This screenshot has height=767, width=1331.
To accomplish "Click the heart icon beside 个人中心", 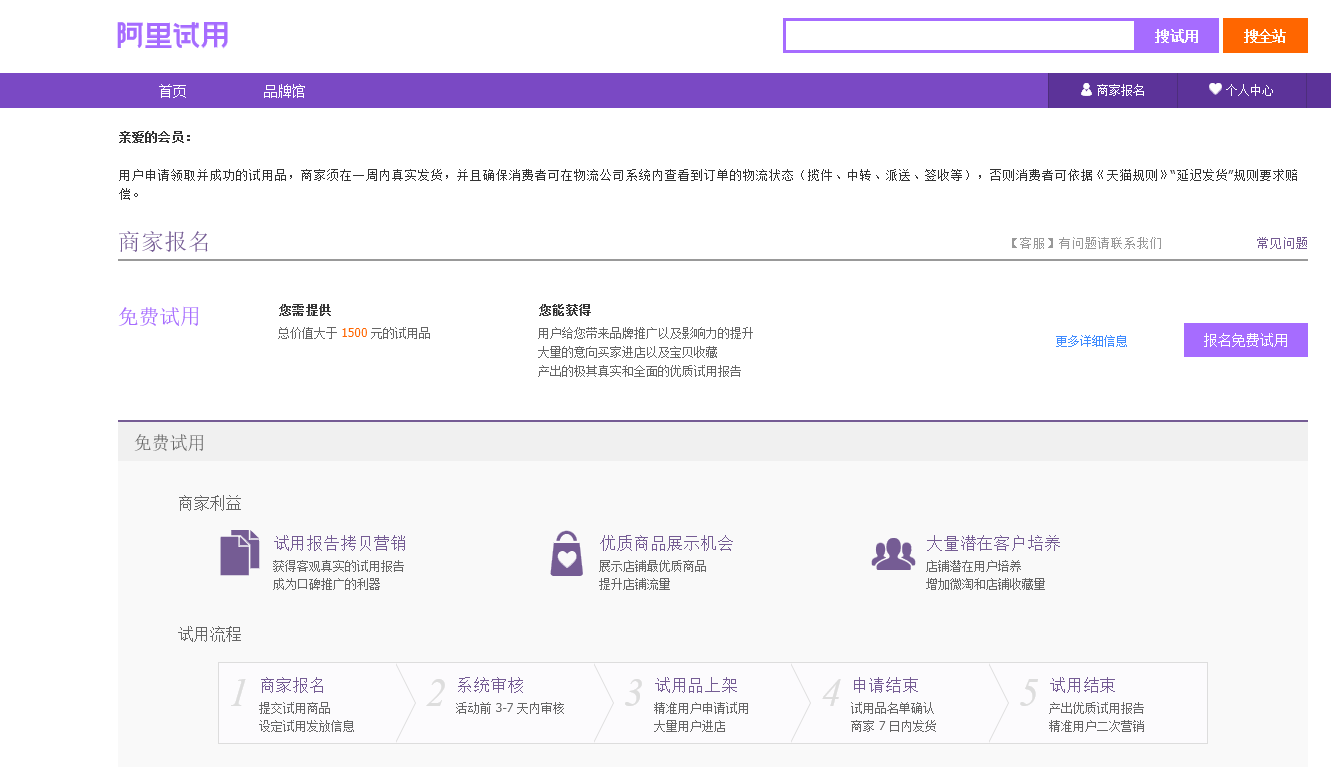I will coord(1215,89).
